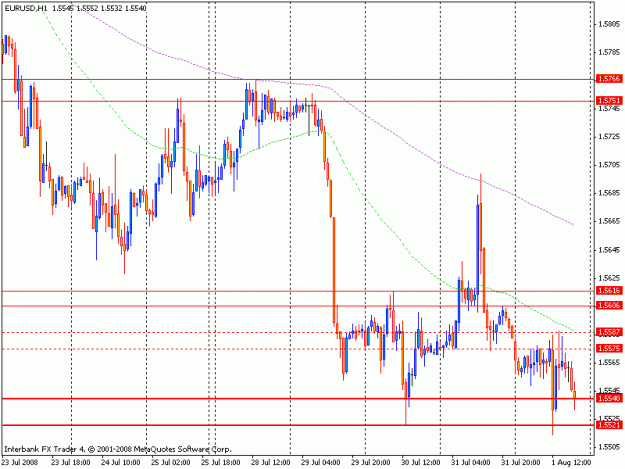This screenshot has width=625, height=469.
Task: Click the 1.5685 price scale value
Action: pos(609,193)
